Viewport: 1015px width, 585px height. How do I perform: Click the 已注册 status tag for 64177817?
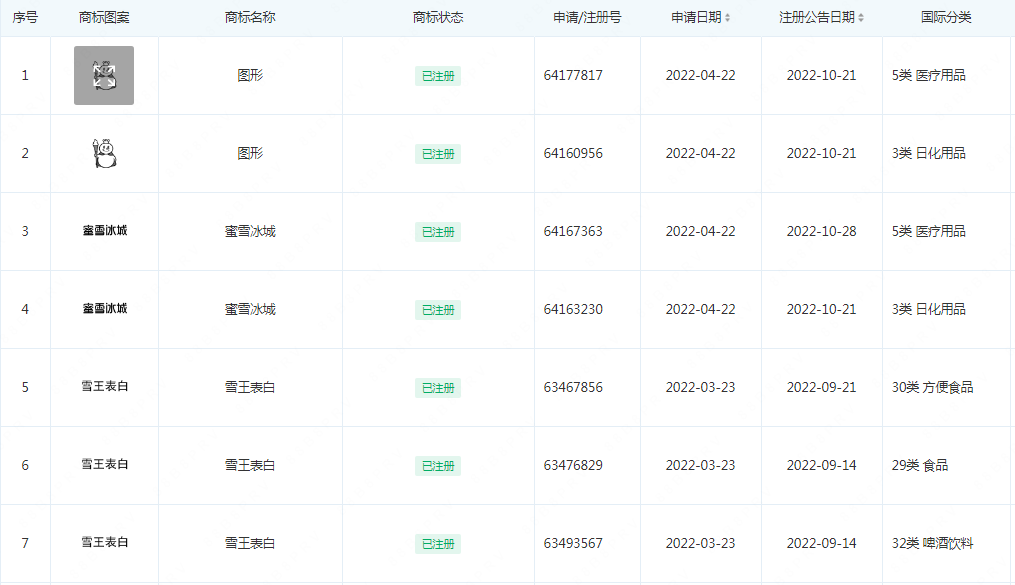438,76
